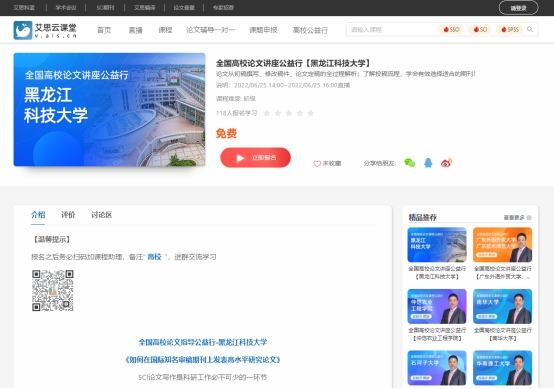Viewport: 554px width, 389px height.
Task: Click the 118人报名学习 enrollment text
Action: point(236,113)
